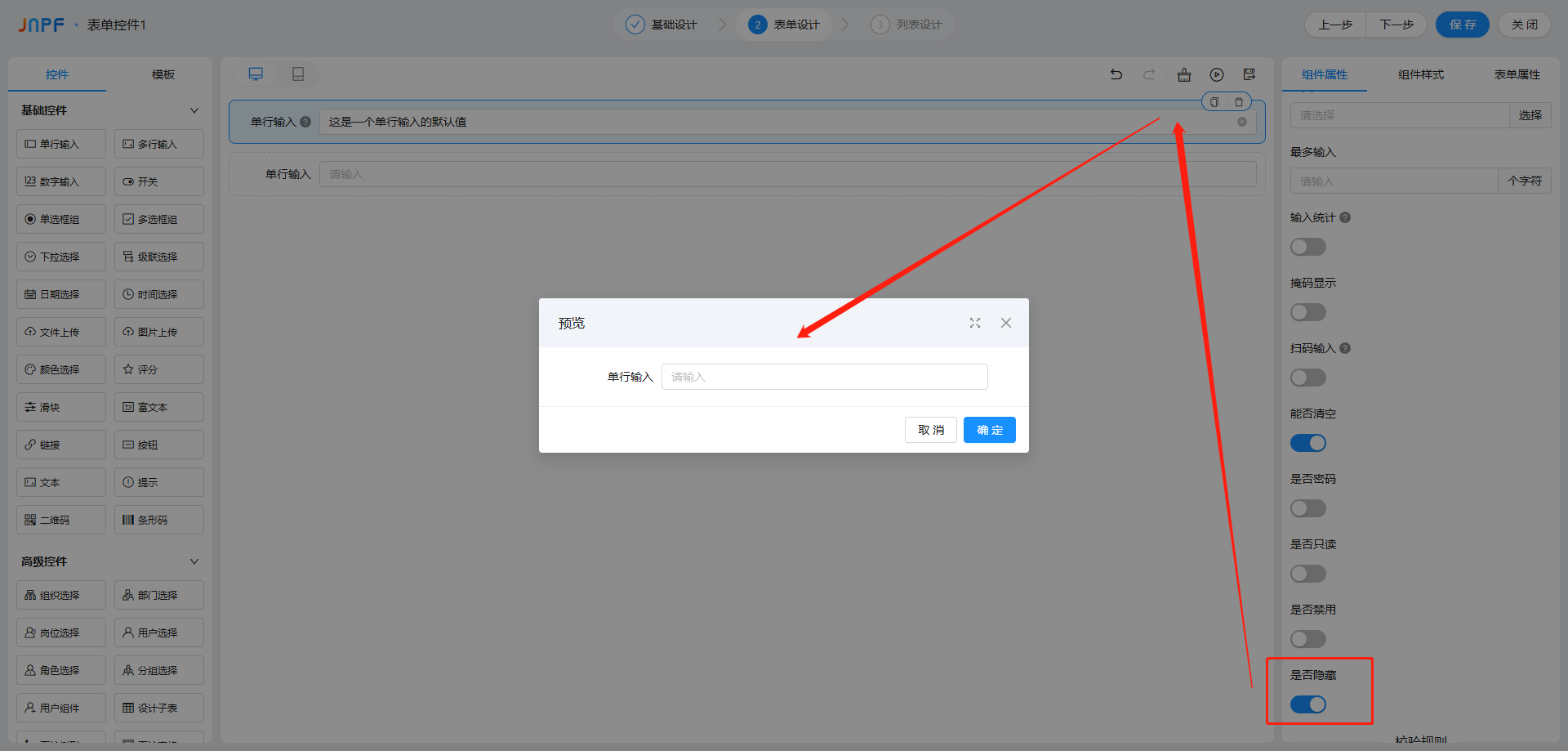The image size is (1568, 751).
Task: Delete the selected 单行输入 field
Action: tap(1239, 102)
